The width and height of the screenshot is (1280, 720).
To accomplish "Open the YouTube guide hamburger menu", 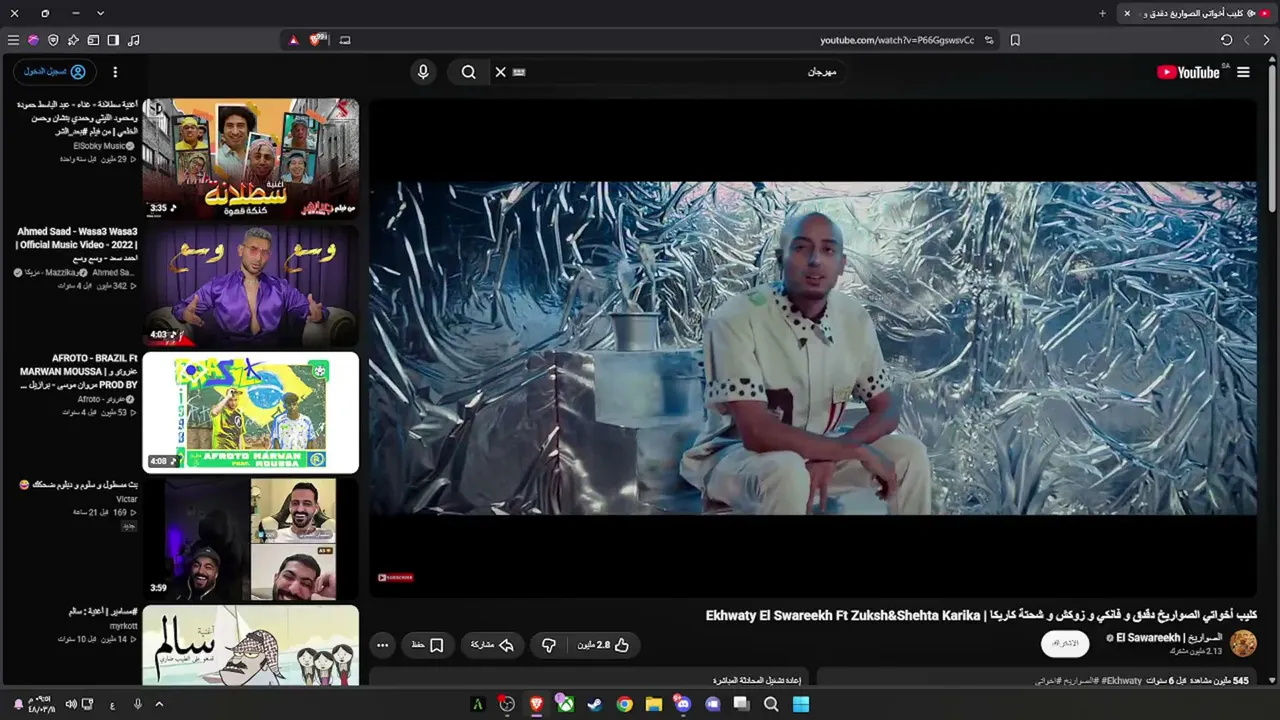I will click(x=1243, y=72).
